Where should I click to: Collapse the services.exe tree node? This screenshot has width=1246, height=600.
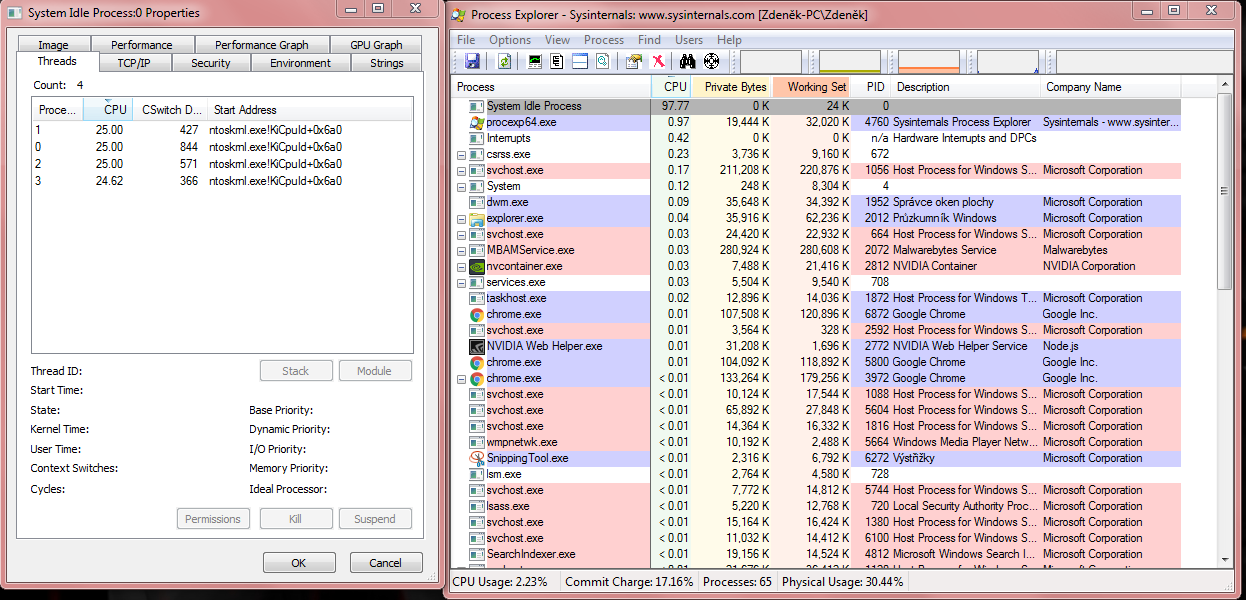(x=461, y=282)
